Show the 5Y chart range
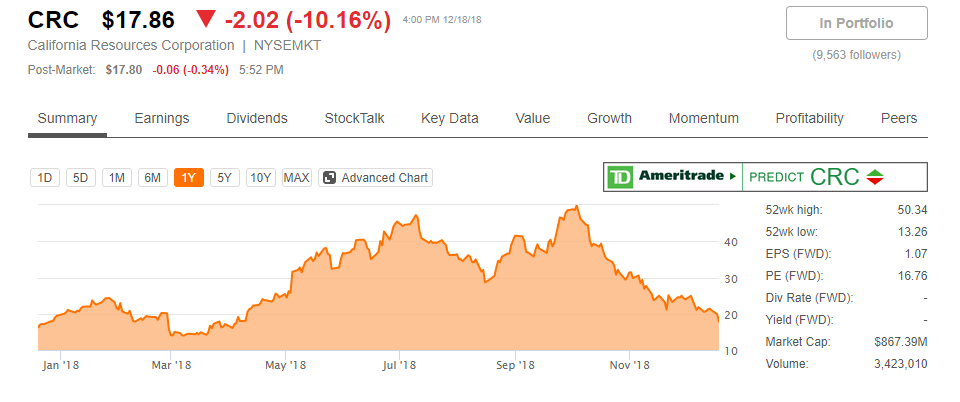The image size is (960, 402). coord(225,178)
